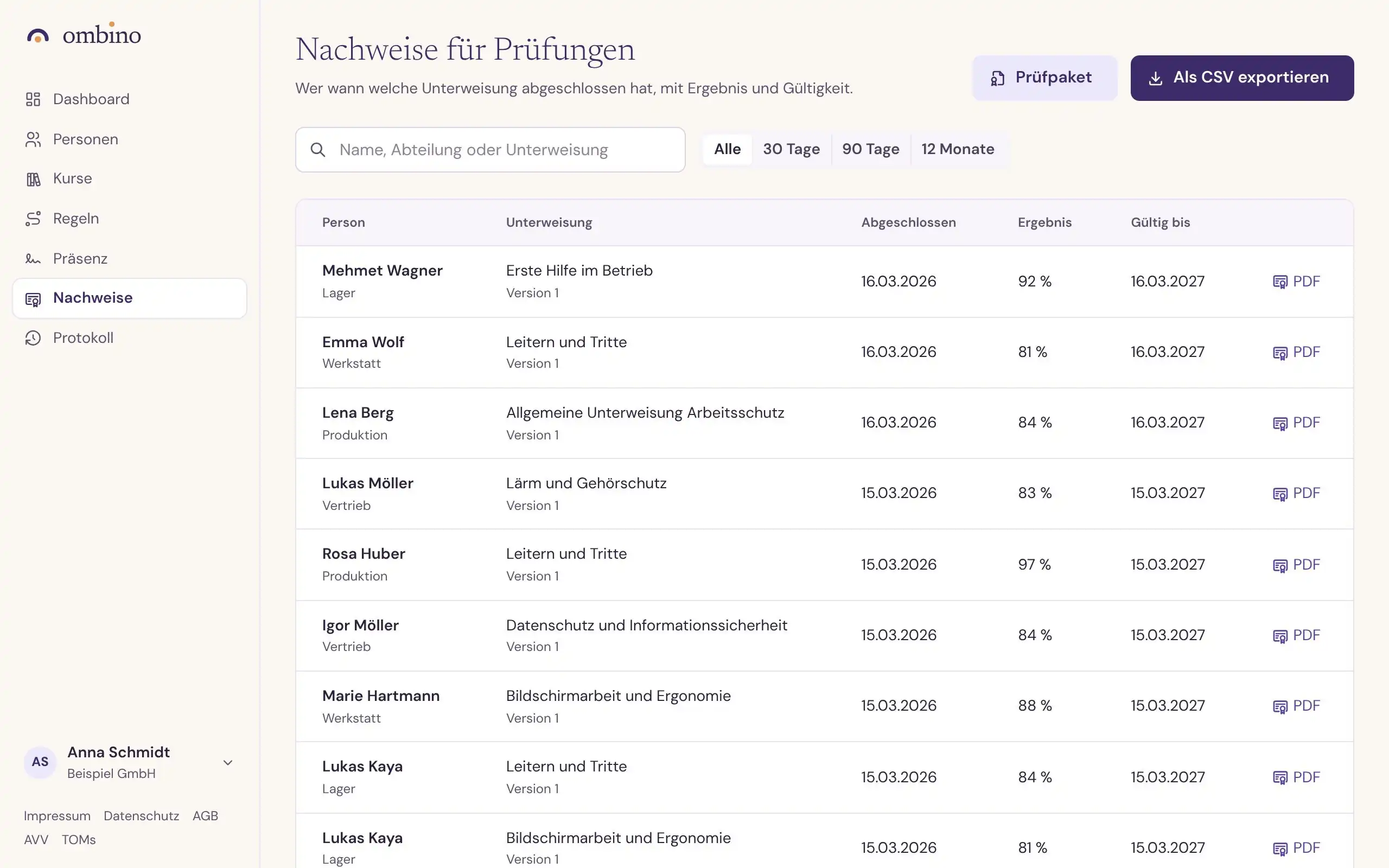Click the download icon on CSV export button
Viewport: 1389px width, 868px height.
1155,78
